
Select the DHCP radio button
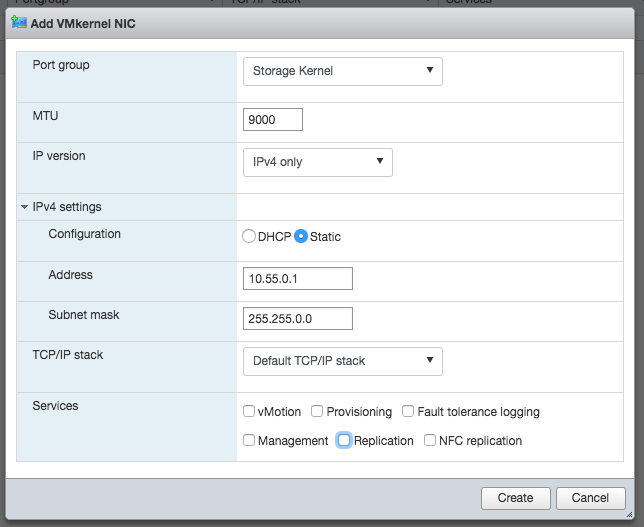(249, 236)
